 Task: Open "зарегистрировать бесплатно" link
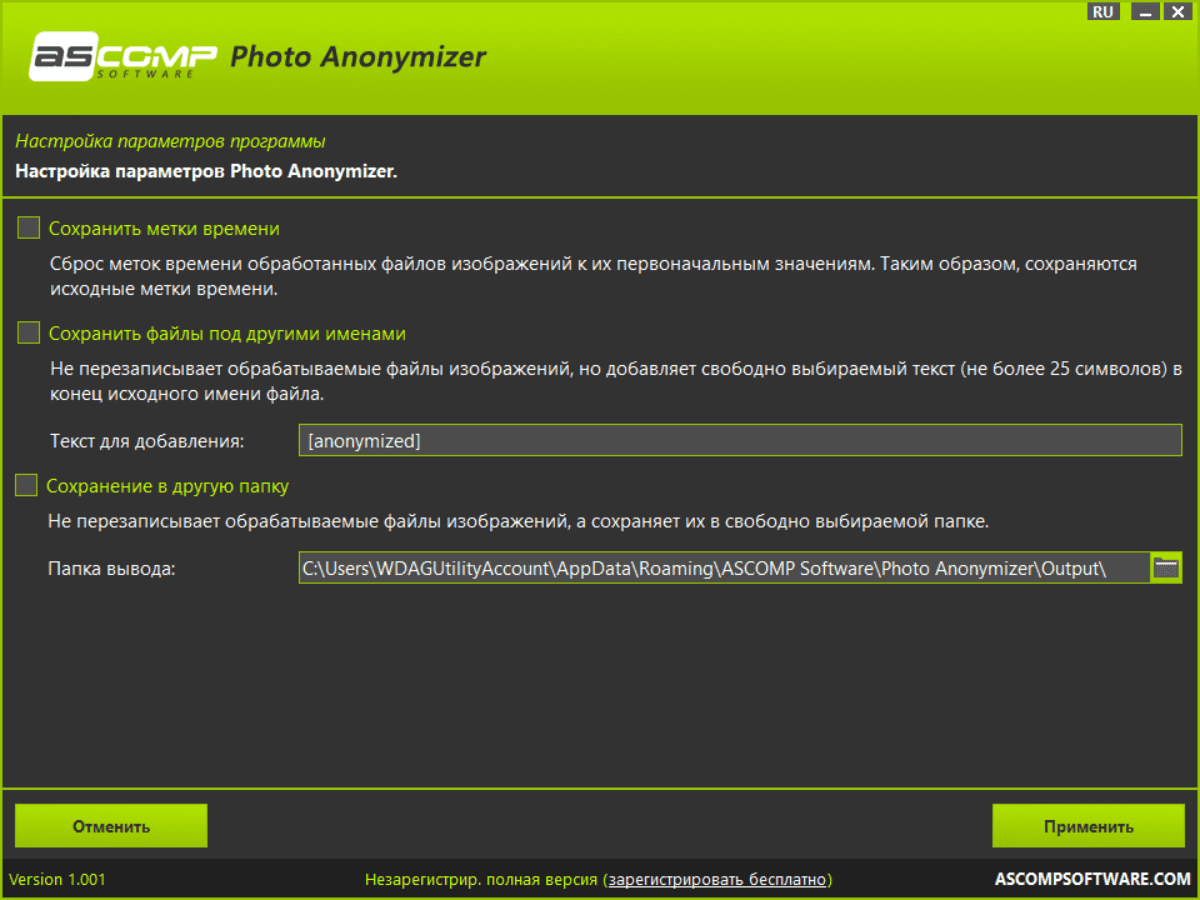coord(717,880)
